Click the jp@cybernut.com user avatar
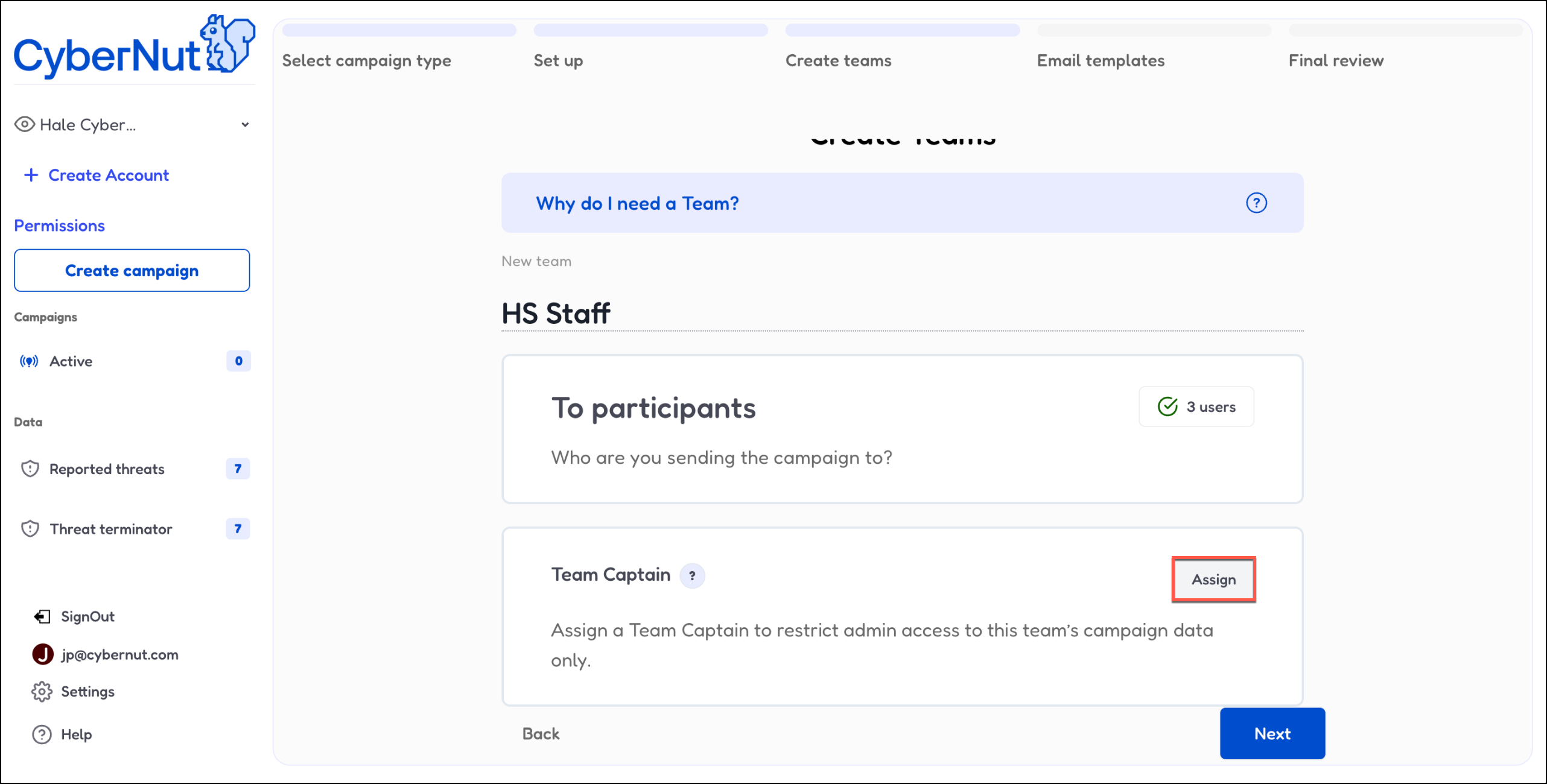Screen dimensions: 1547x784 (43, 654)
